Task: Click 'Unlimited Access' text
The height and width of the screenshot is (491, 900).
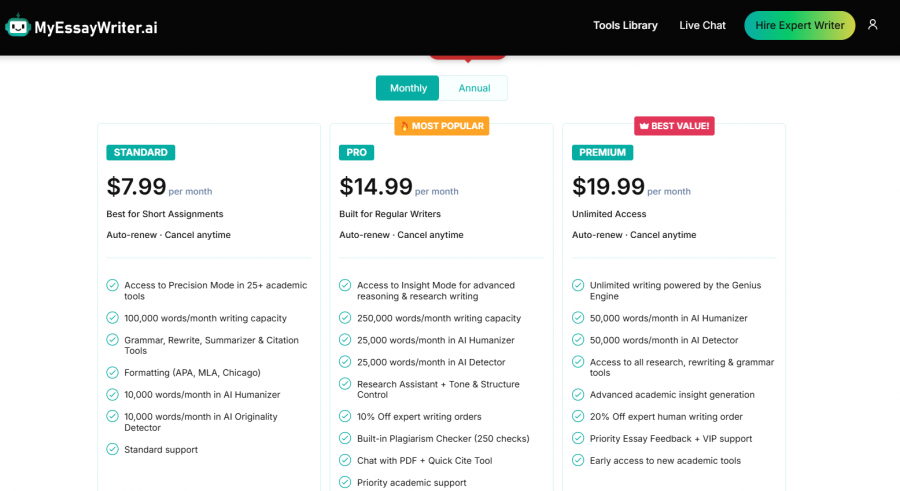Action: [x=609, y=214]
